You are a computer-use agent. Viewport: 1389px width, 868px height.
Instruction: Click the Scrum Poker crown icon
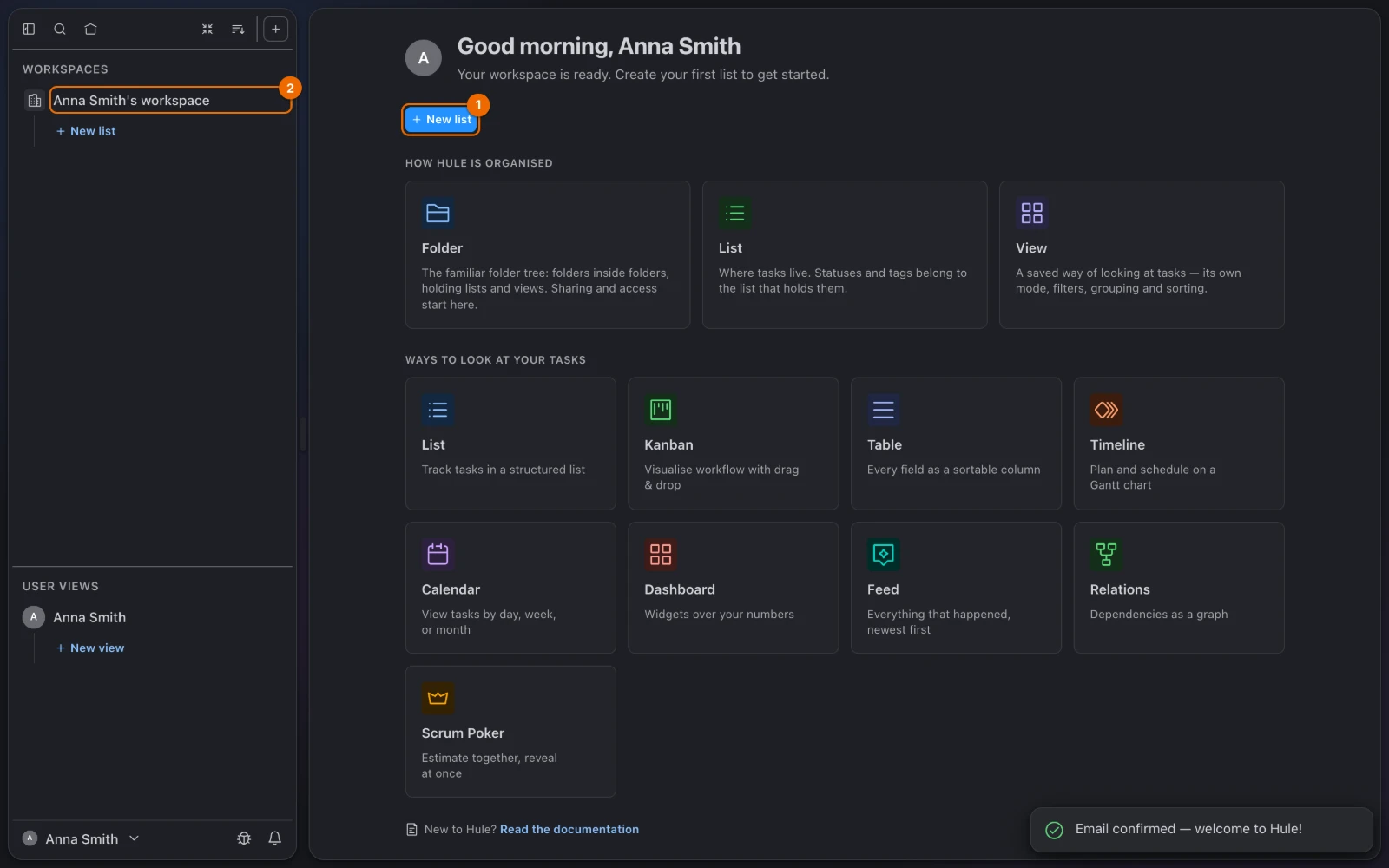[438, 698]
